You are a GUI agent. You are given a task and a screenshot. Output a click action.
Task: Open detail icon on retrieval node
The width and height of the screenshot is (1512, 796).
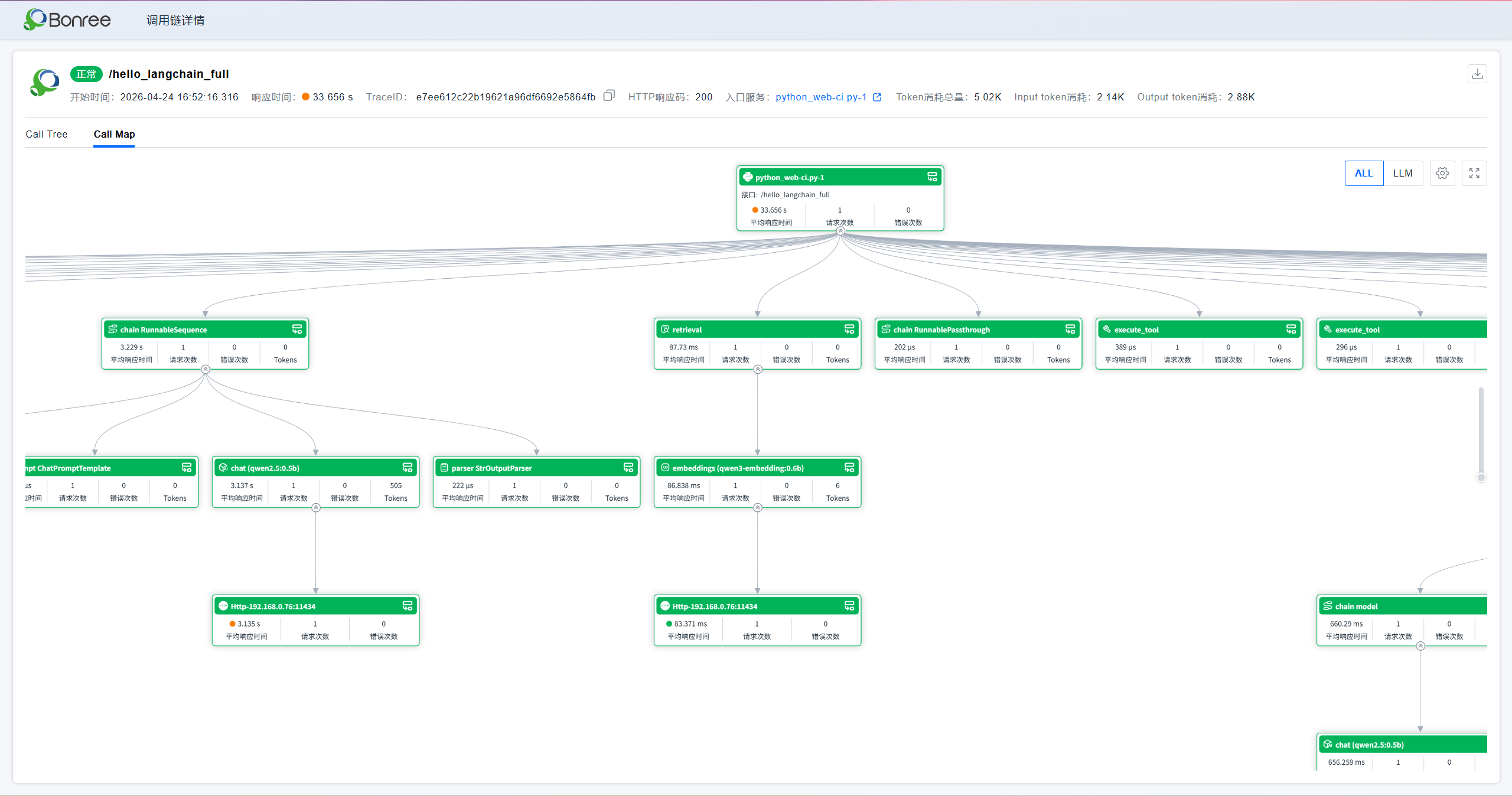pos(849,330)
